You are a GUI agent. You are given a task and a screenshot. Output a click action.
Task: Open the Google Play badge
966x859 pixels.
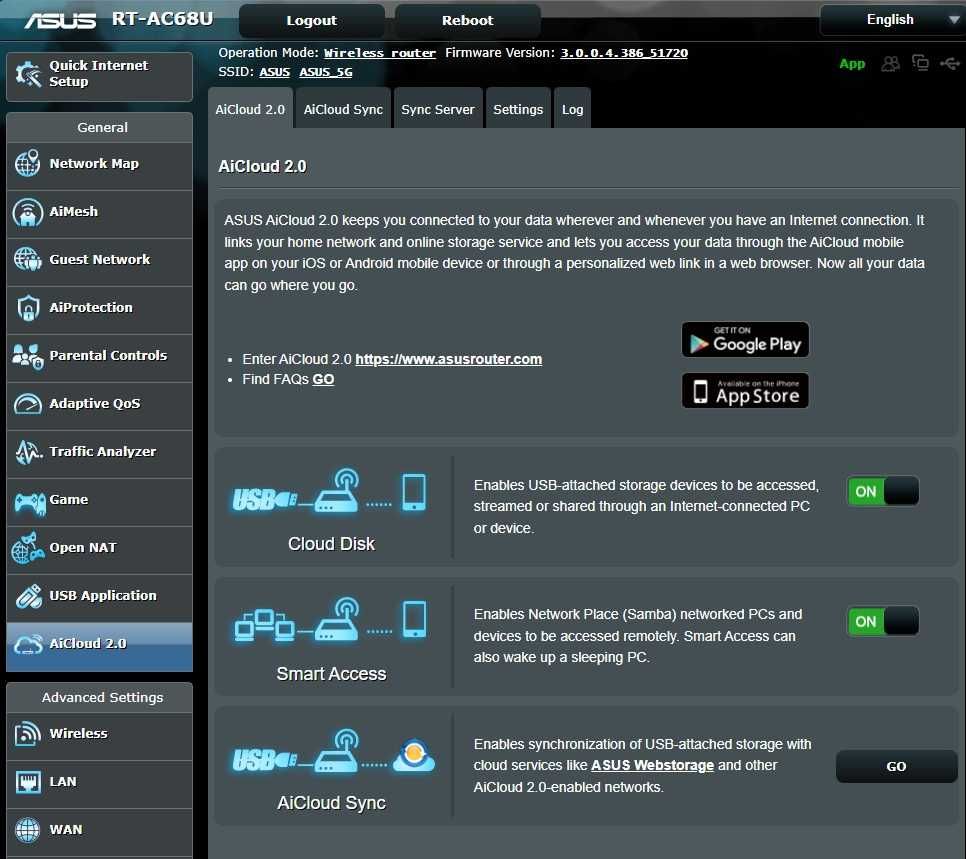tap(745, 340)
